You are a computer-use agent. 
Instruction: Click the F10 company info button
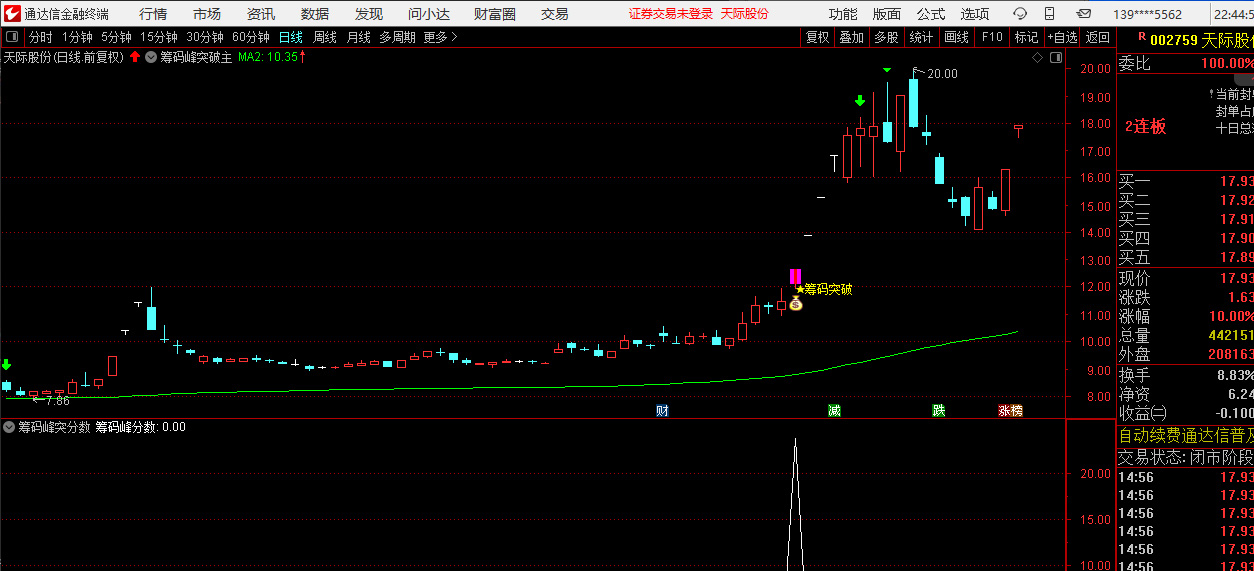click(x=992, y=37)
